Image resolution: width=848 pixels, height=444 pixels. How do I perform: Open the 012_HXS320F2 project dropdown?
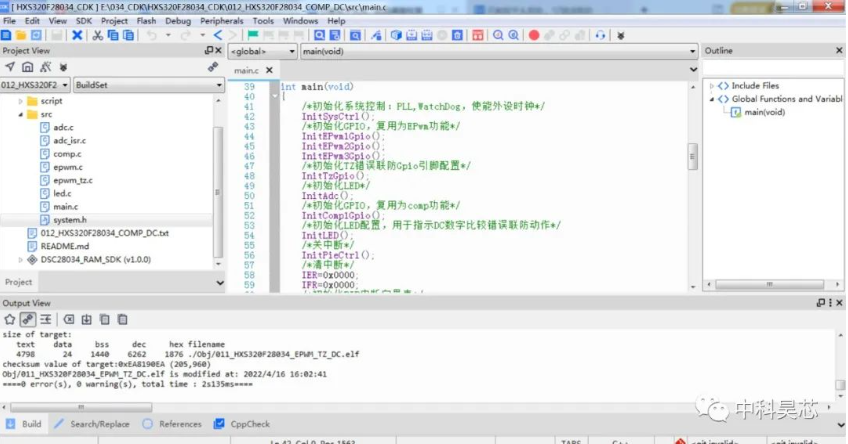point(35,85)
